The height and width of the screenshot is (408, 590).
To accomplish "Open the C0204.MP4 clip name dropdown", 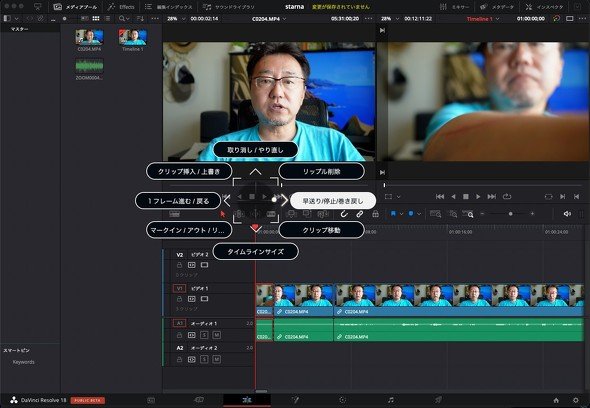I will tap(269, 18).
